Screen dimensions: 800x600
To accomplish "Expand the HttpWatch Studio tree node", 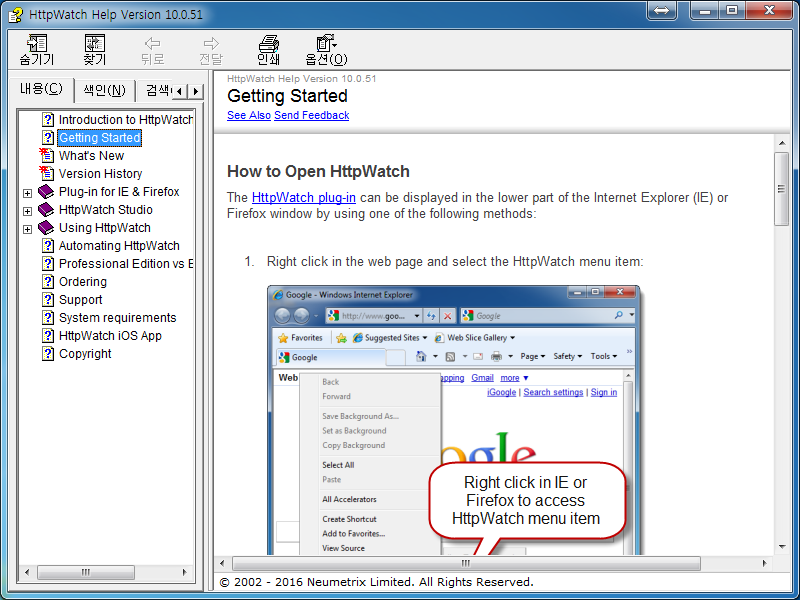I will tap(28, 211).
